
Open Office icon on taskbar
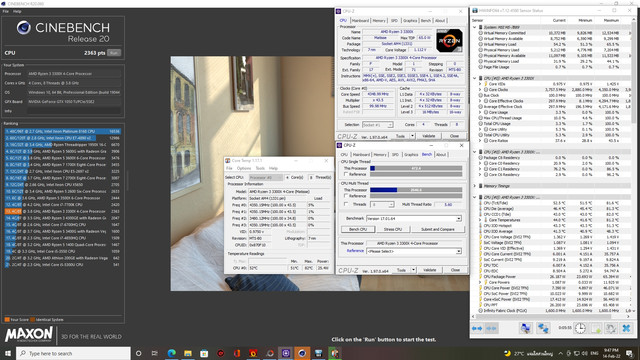click(237, 353)
